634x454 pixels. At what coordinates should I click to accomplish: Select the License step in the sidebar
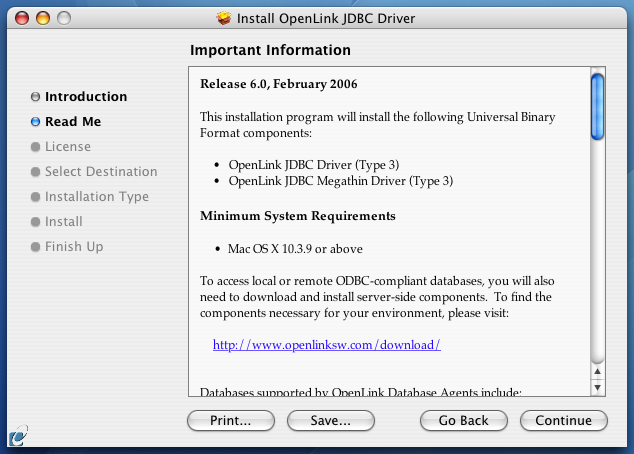click(x=67, y=147)
